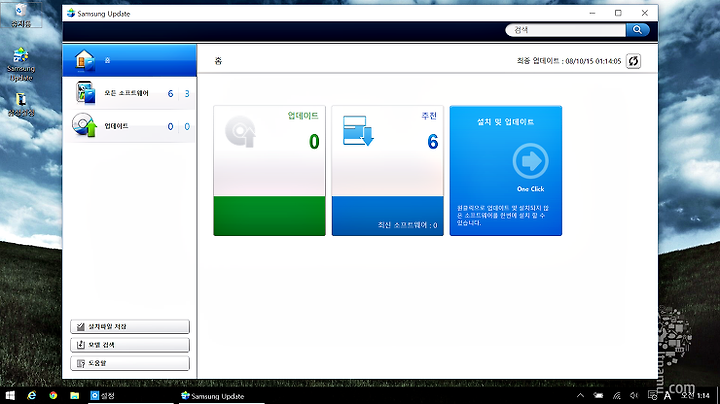Click the disc icon in the Update tile
Screen dimensions: 720x404
[241, 132]
